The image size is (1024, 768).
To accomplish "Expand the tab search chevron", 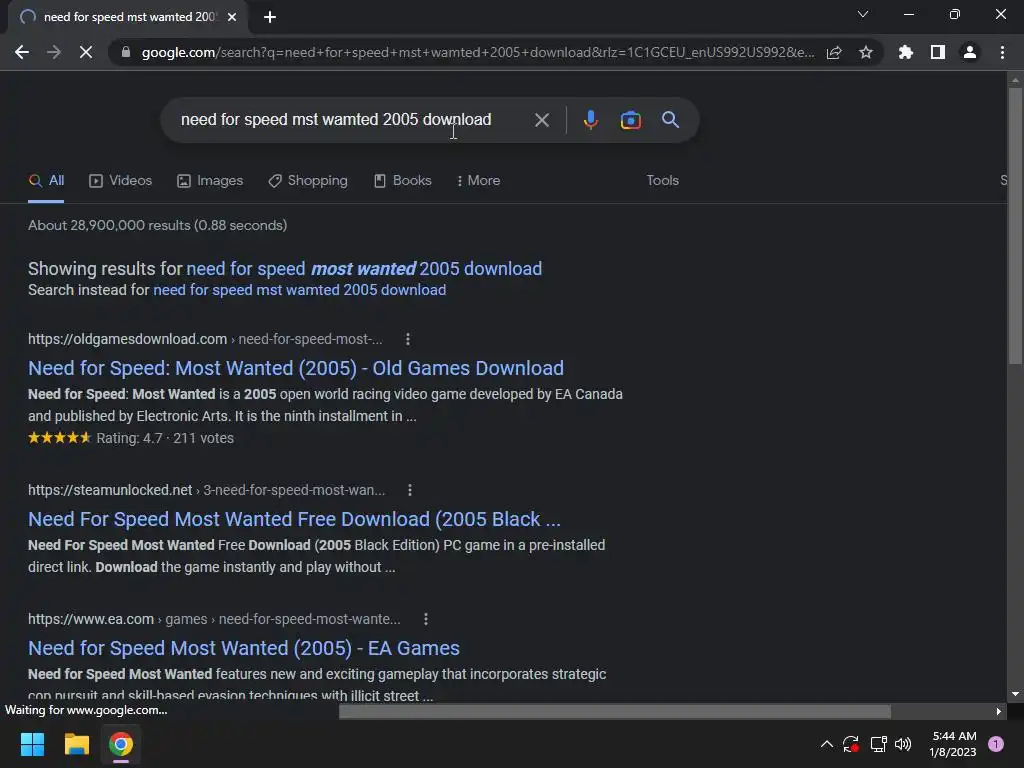I will [x=863, y=14].
